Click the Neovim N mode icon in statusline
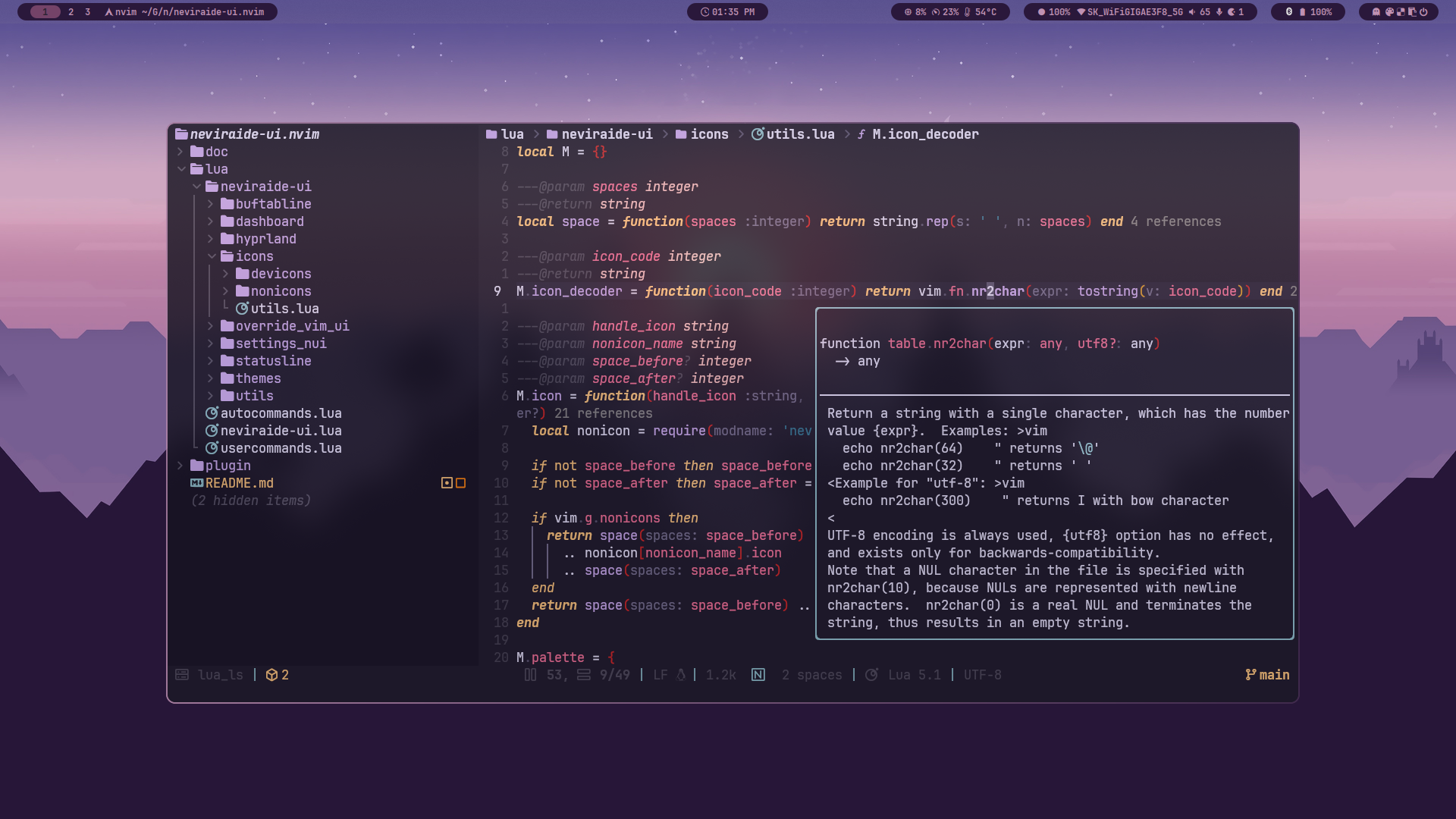 point(758,675)
